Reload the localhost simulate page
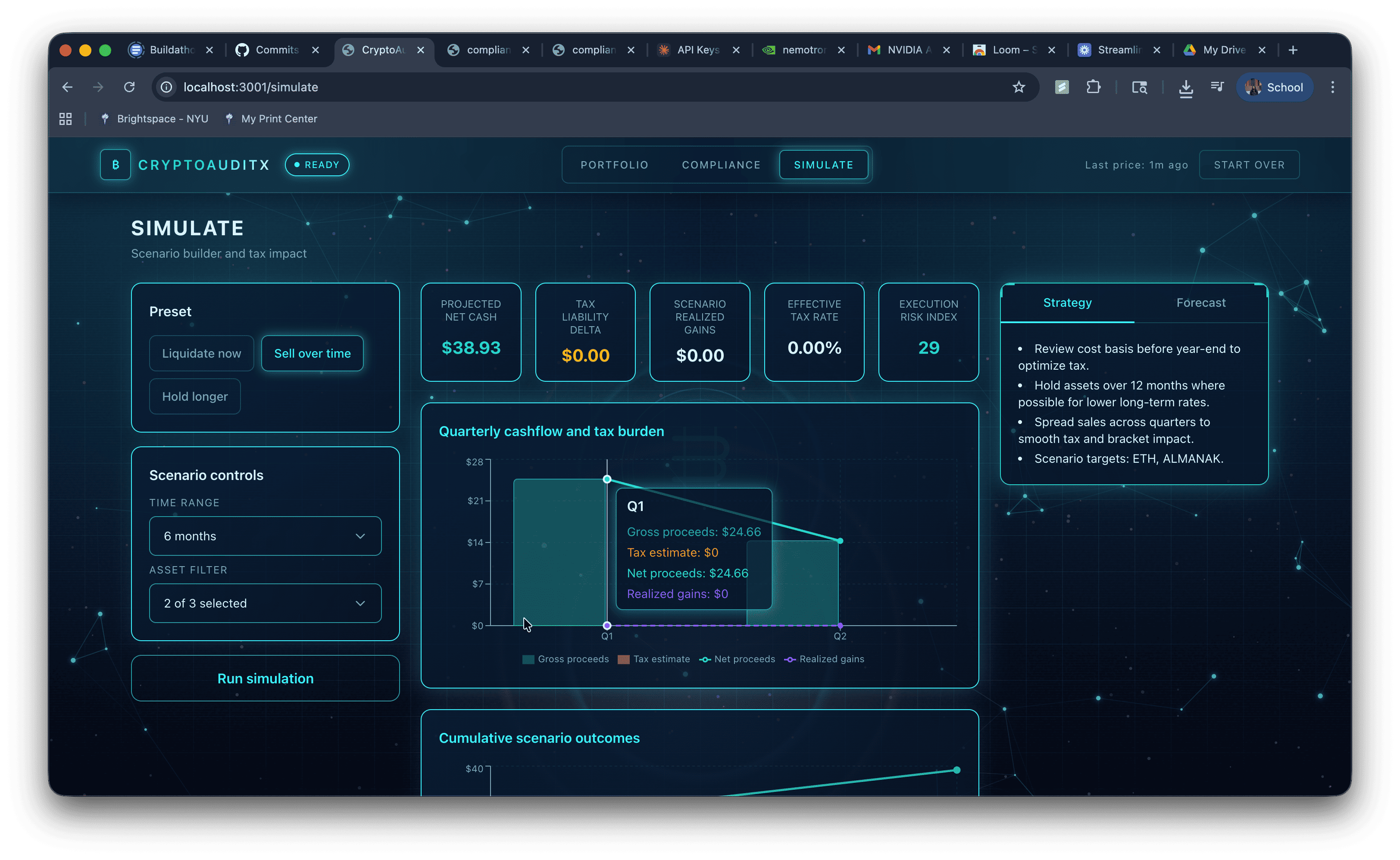 coord(130,87)
